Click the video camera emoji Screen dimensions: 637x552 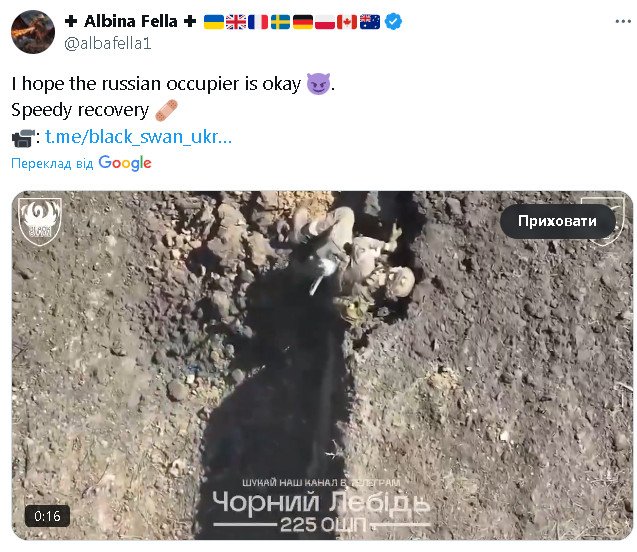click(x=23, y=138)
